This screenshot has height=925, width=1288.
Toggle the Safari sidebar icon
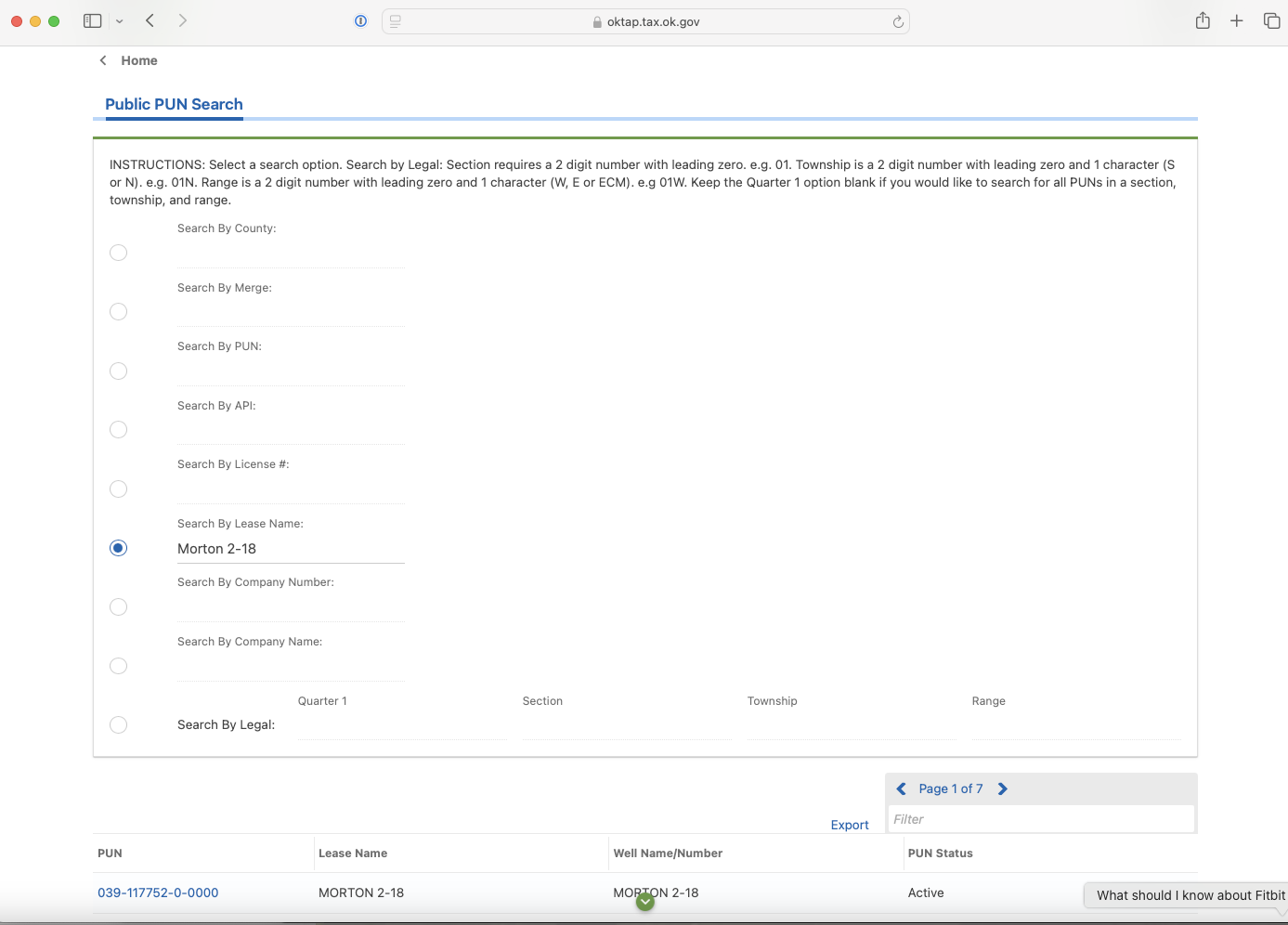click(x=92, y=20)
